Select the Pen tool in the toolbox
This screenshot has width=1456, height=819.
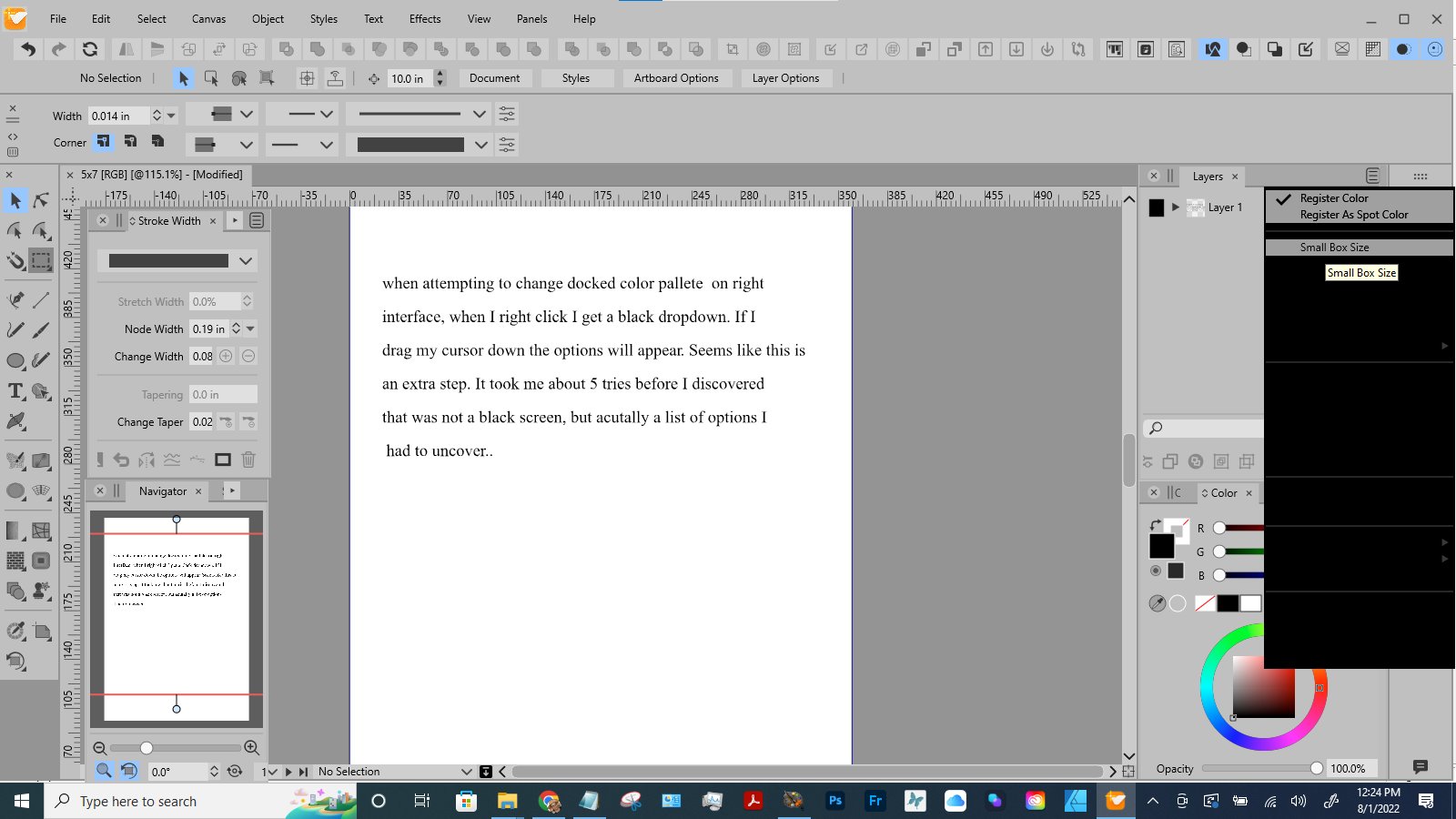15,299
